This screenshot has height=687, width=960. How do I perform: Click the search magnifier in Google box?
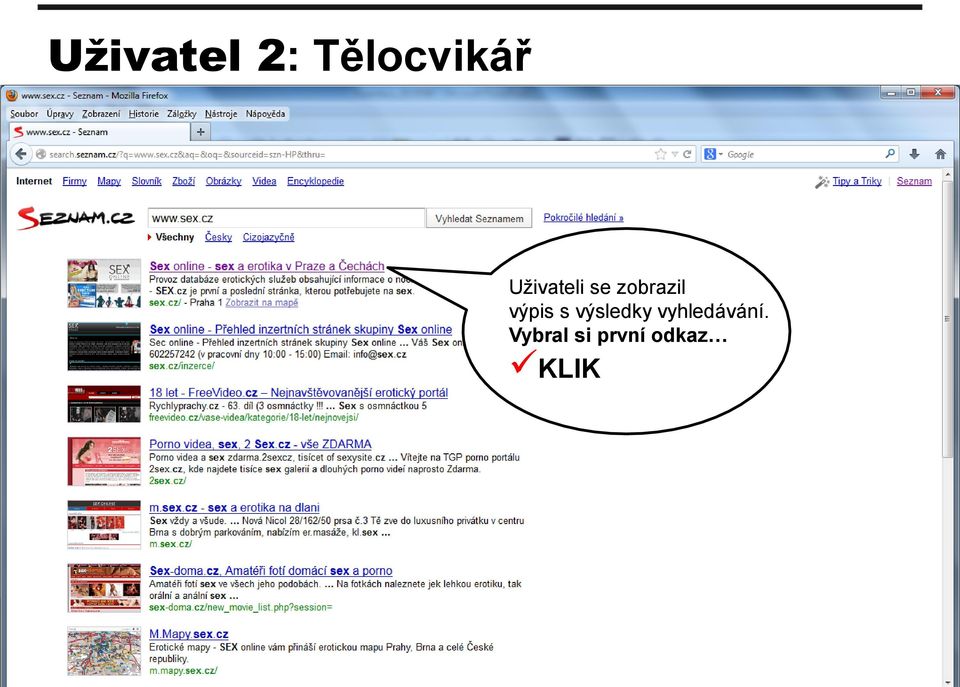[x=890, y=154]
